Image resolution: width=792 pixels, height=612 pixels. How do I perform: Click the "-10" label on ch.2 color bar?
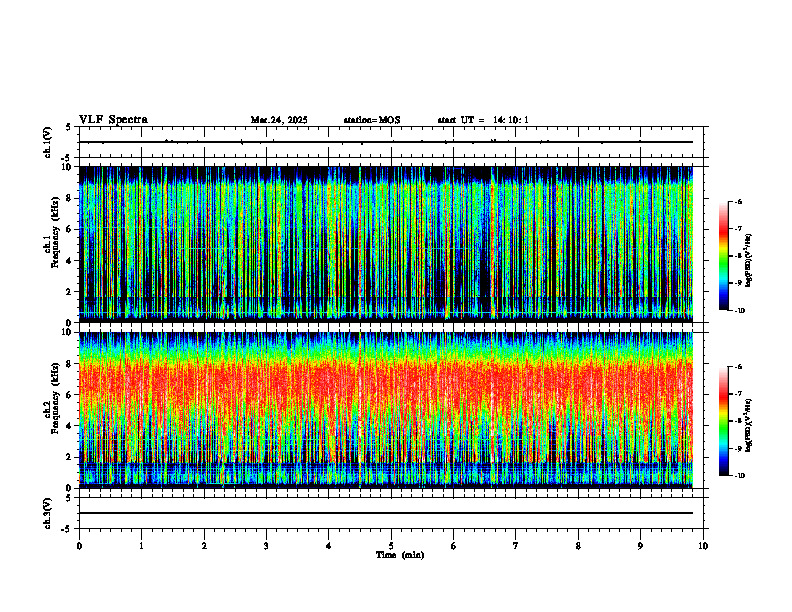pos(738,476)
